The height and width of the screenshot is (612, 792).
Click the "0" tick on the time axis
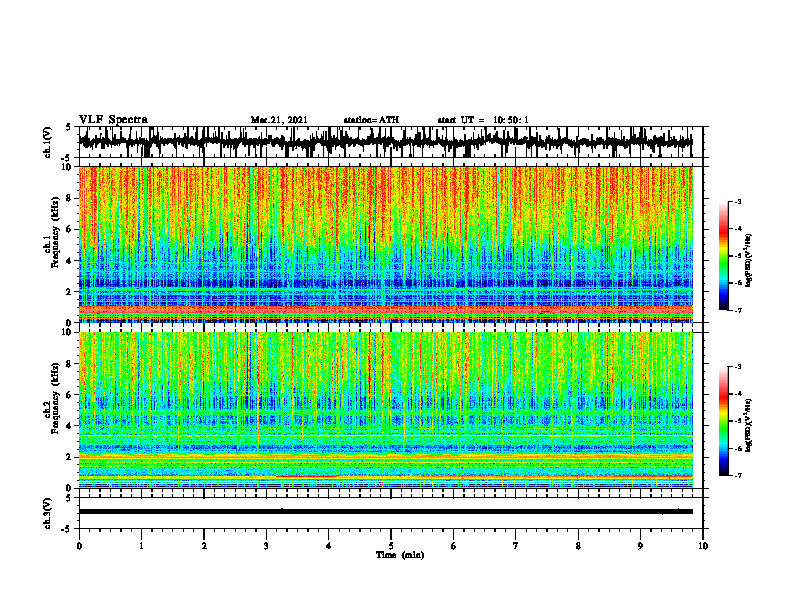(79, 546)
